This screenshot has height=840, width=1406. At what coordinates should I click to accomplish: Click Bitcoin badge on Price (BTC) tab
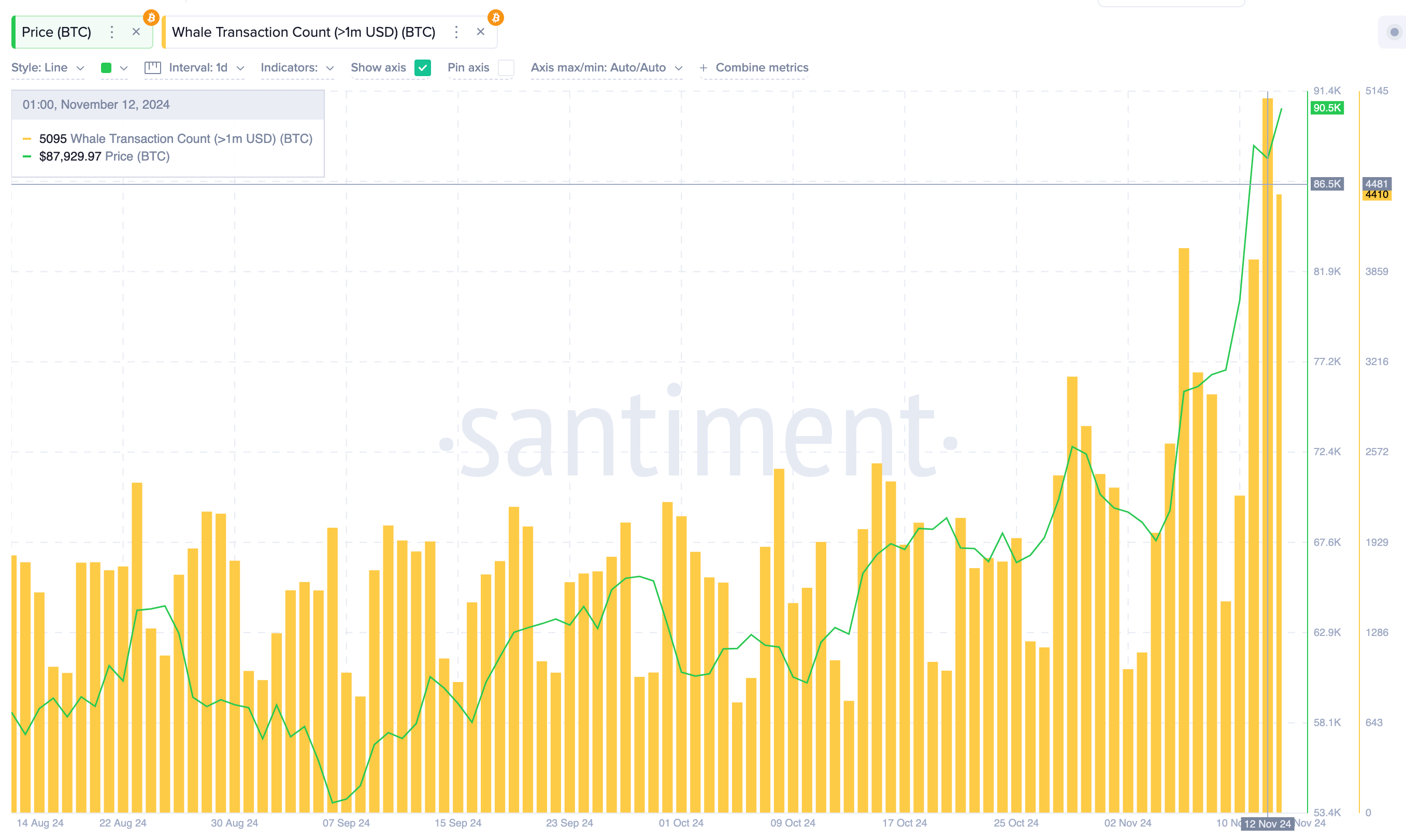pos(151,18)
